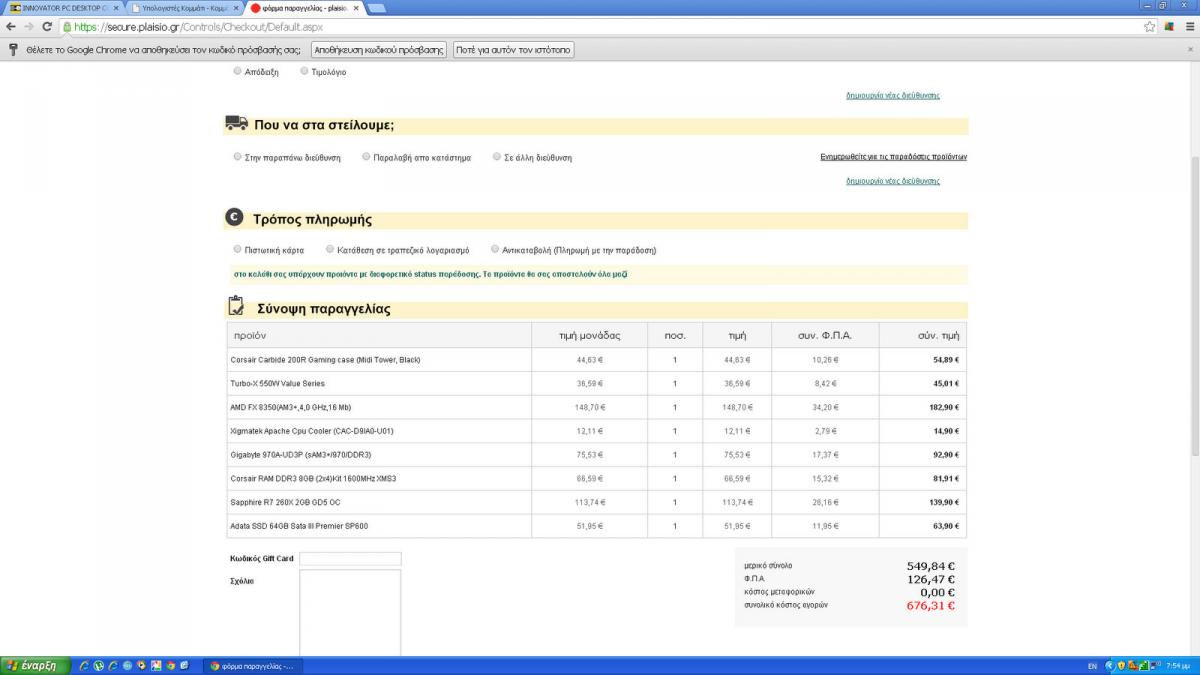The height and width of the screenshot is (675, 1200).
Task: Click the subtotal 549,84 € value
Action: [x=930, y=566]
